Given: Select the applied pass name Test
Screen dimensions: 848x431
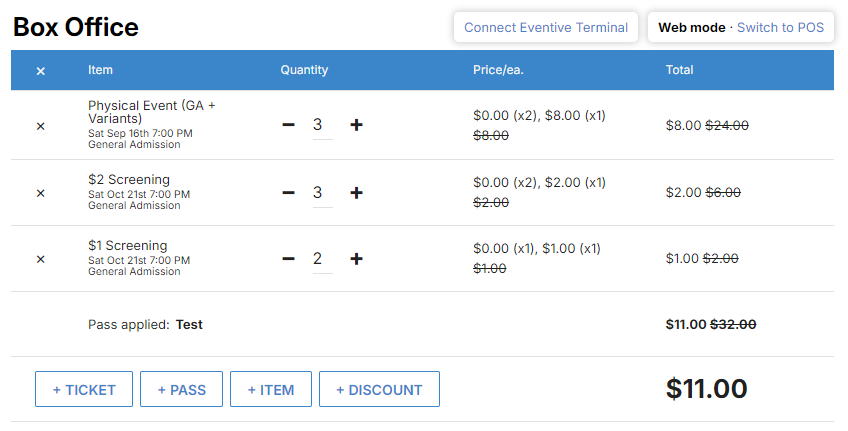Looking at the screenshot, I should [x=189, y=324].
